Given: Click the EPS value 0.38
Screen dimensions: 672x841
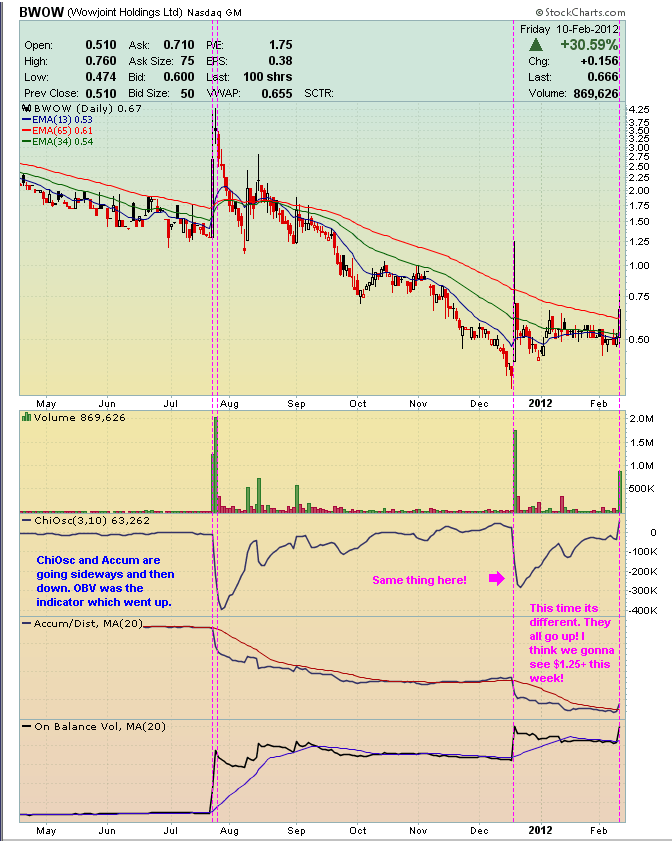Looking at the screenshot, I should pos(280,61).
